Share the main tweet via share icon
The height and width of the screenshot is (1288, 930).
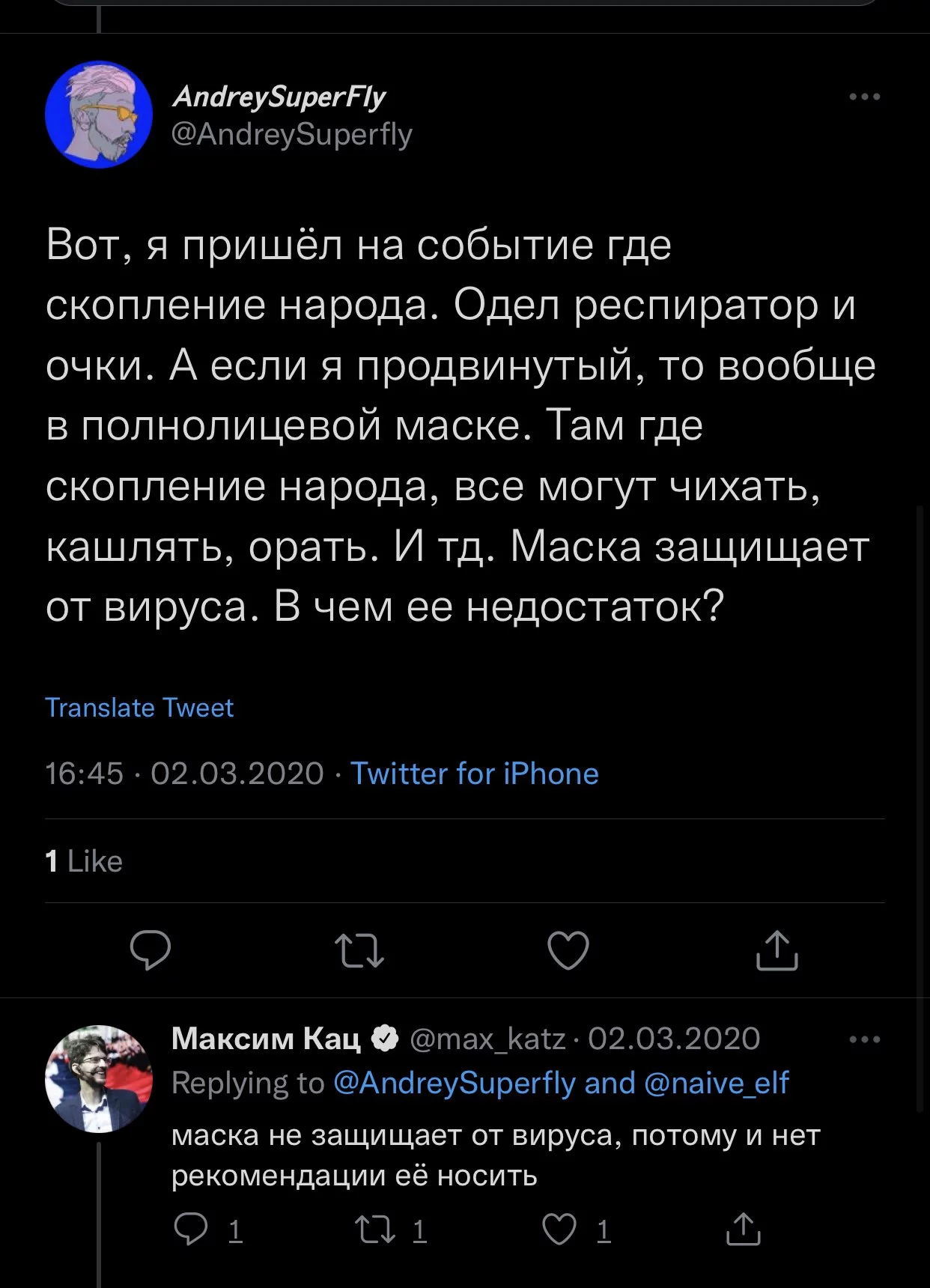click(x=776, y=950)
